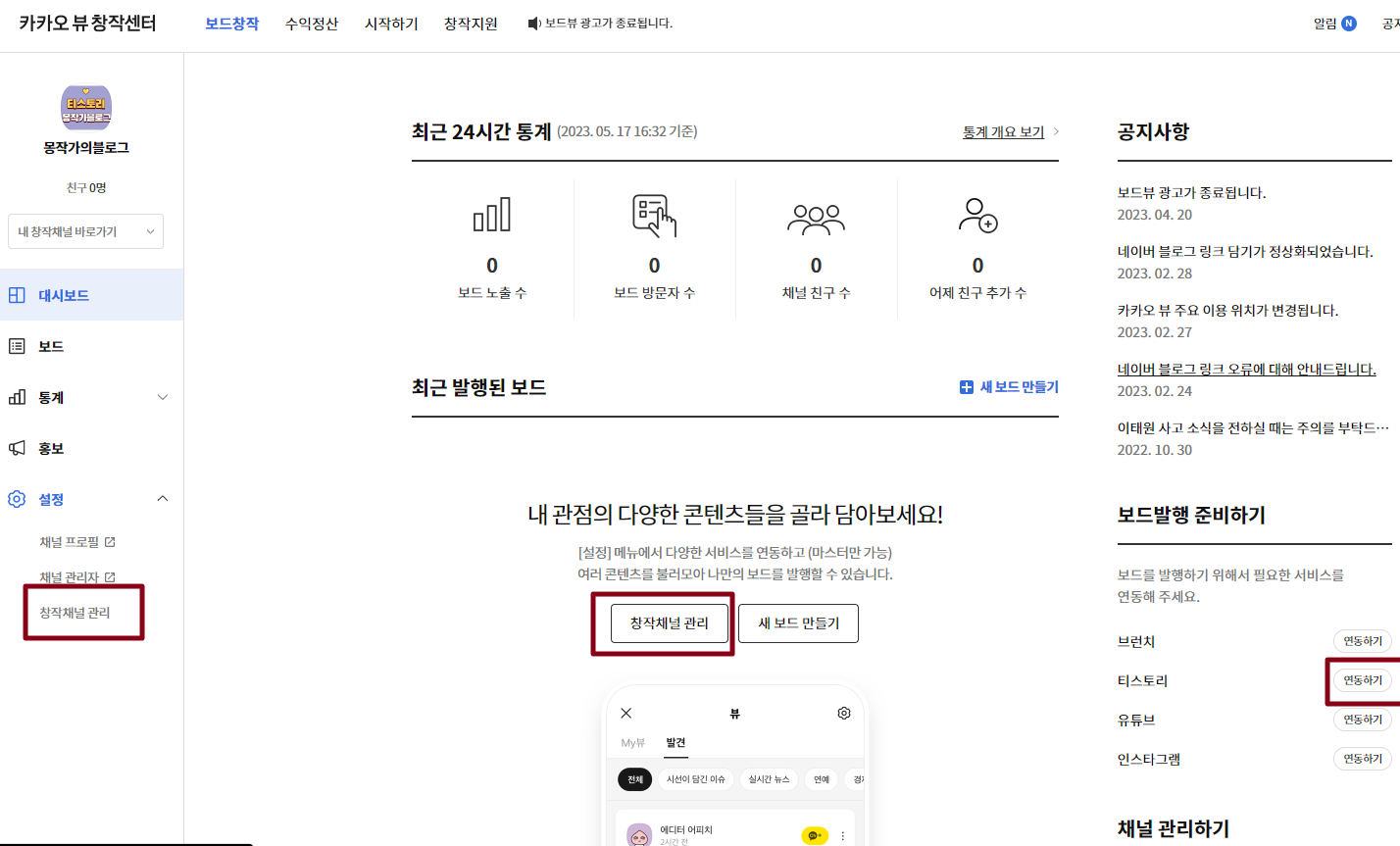
Task: Click the 보드 list icon in sidebar
Action: [17, 346]
